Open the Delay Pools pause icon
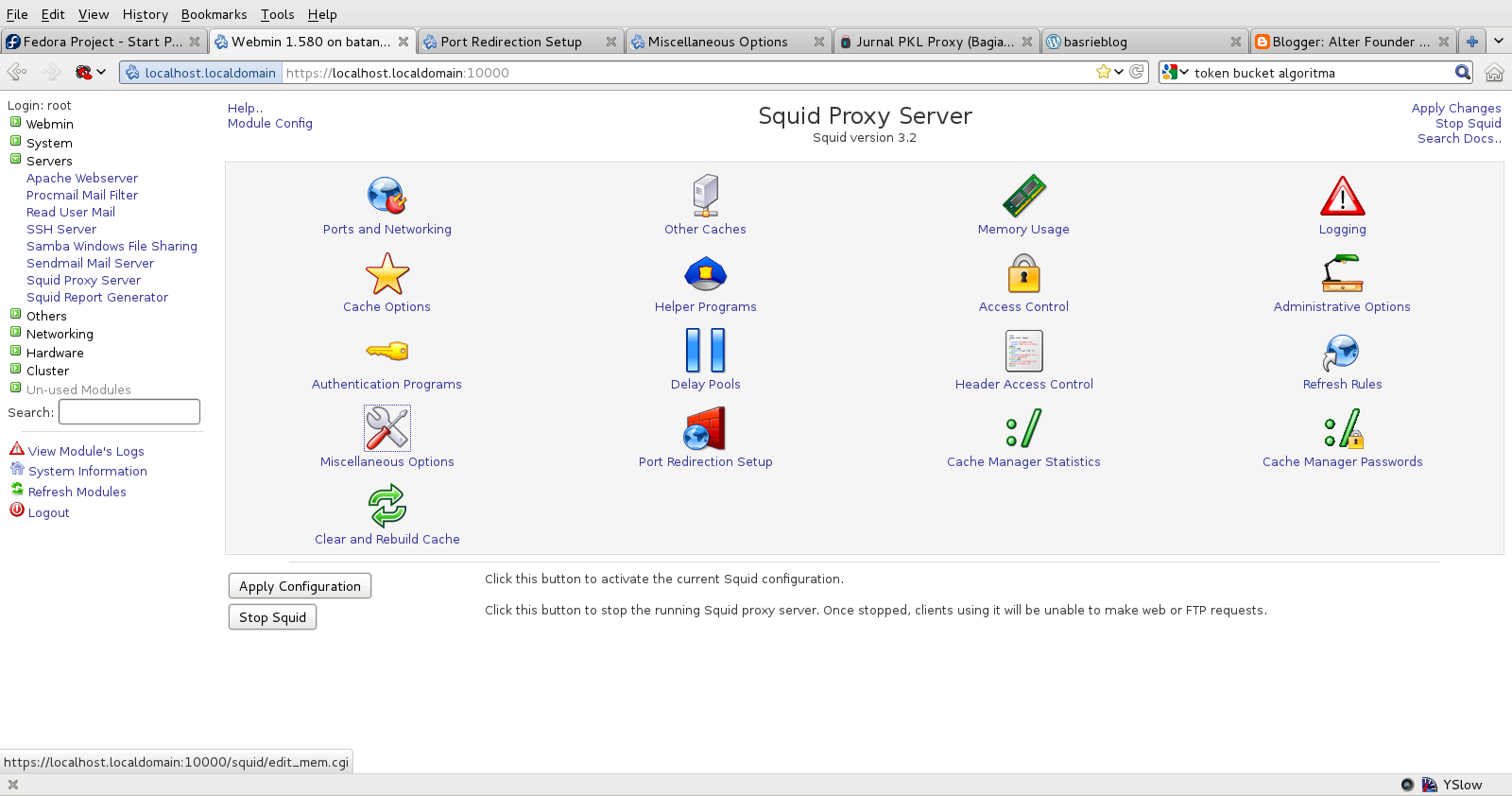This screenshot has height=796, width=1512. [705, 351]
